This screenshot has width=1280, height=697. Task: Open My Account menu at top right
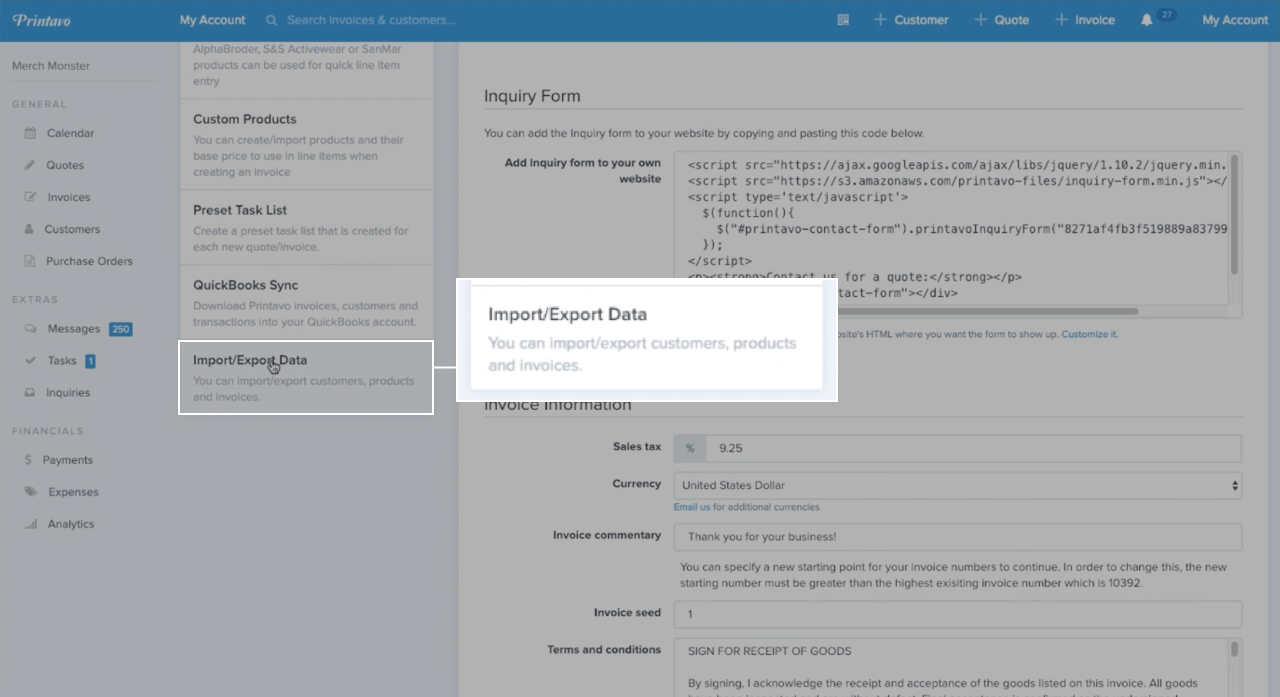[x=1235, y=20]
